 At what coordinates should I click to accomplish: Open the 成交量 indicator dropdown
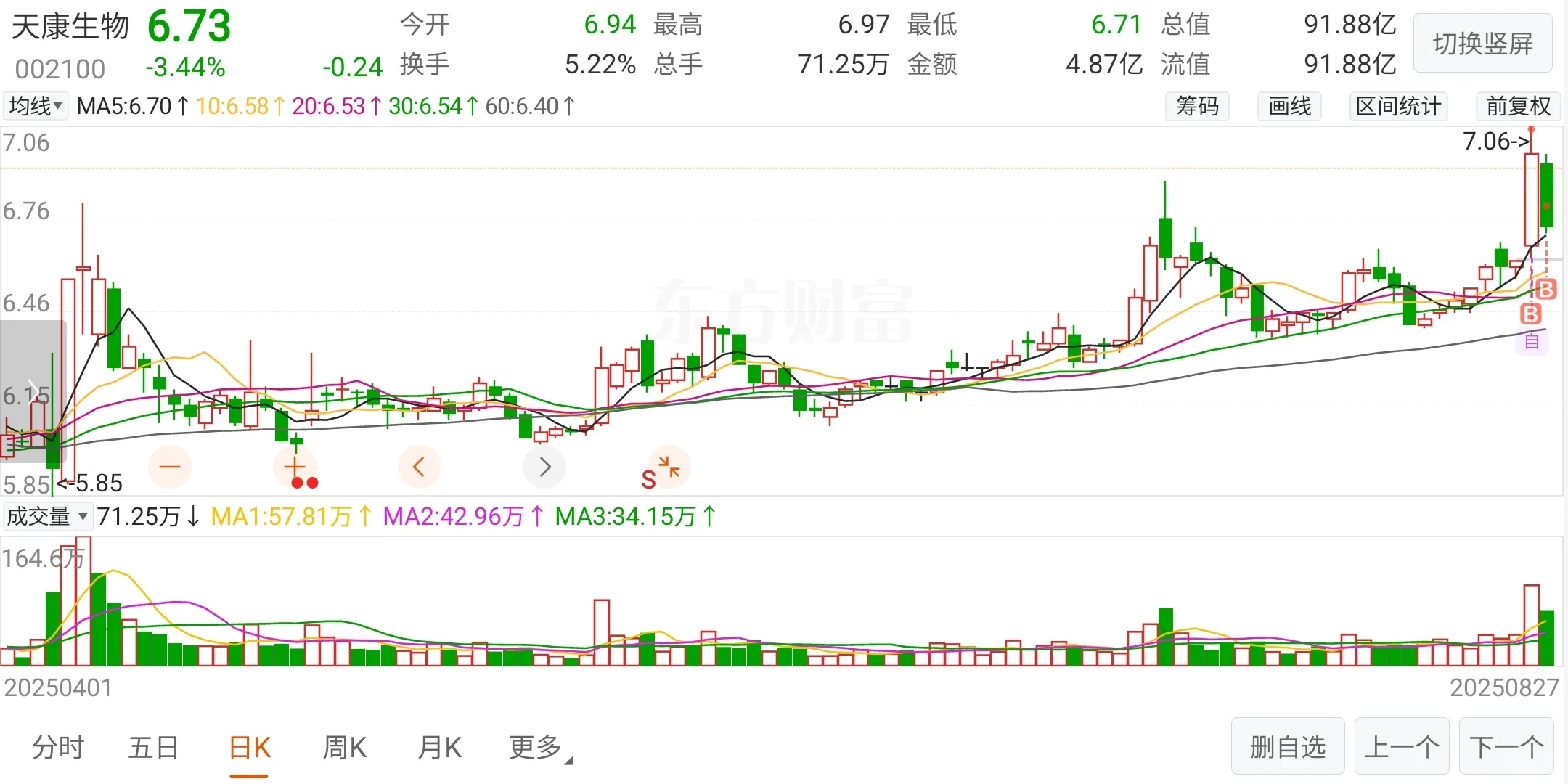click(47, 516)
